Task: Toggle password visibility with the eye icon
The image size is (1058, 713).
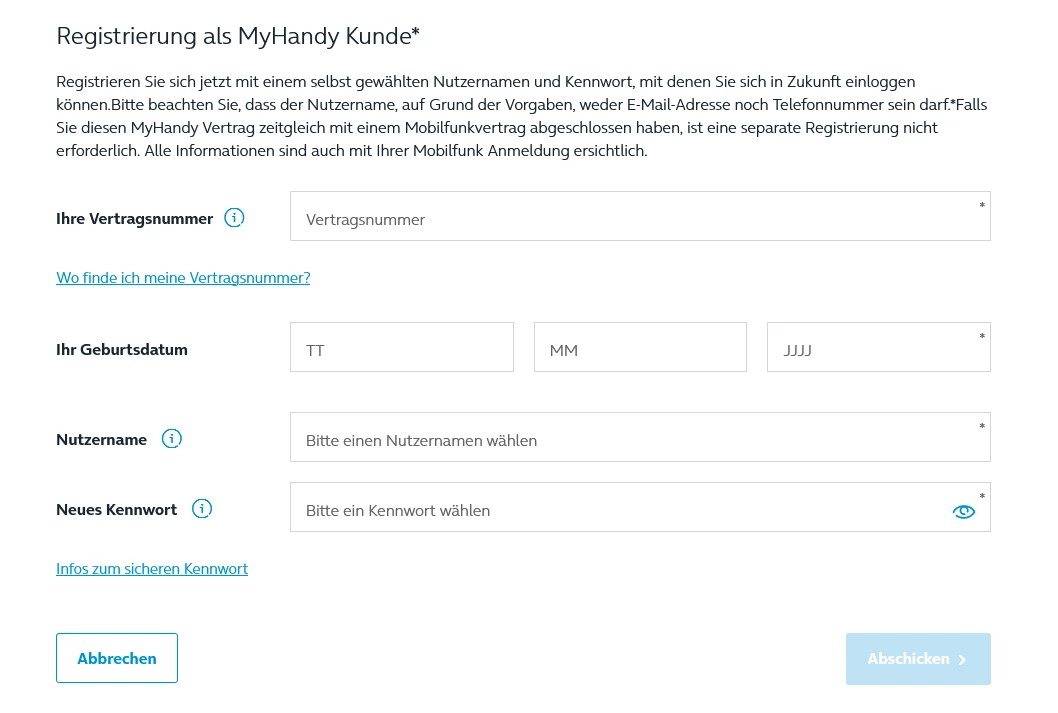Action: pyautogui.click(x=963, y=511)
